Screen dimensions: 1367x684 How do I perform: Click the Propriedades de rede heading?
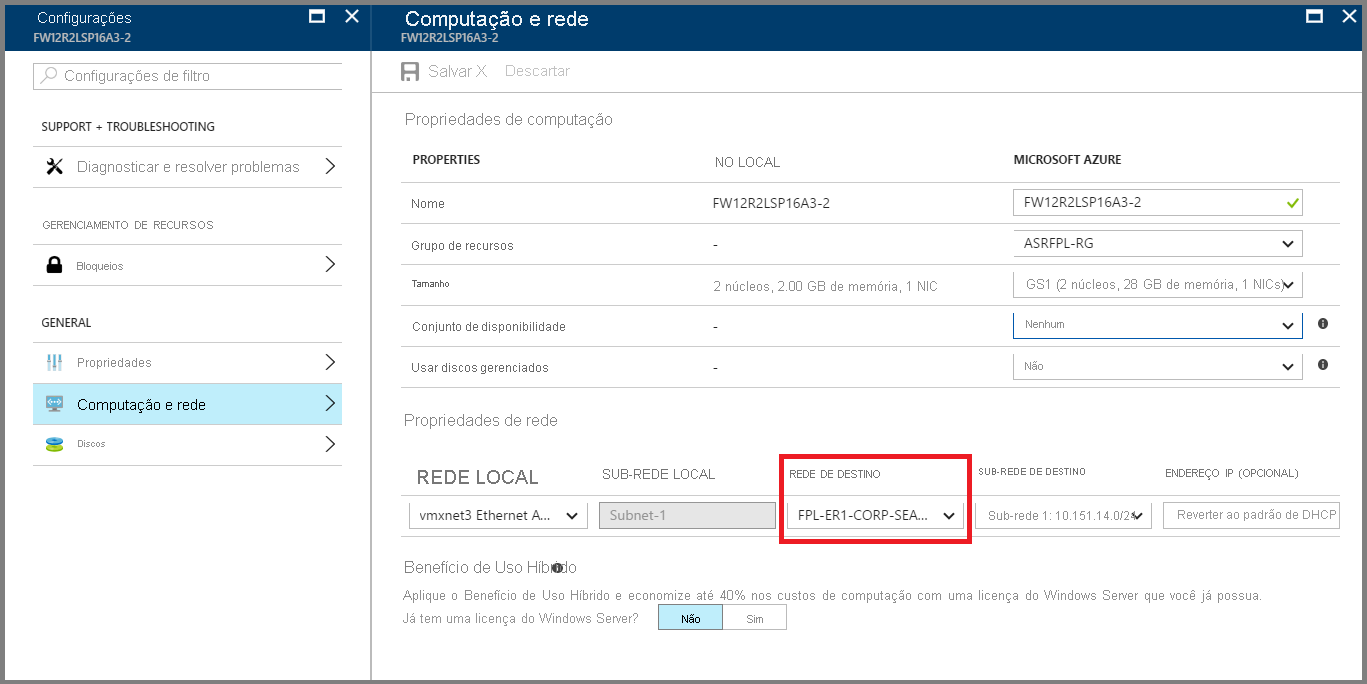(481, 420)
